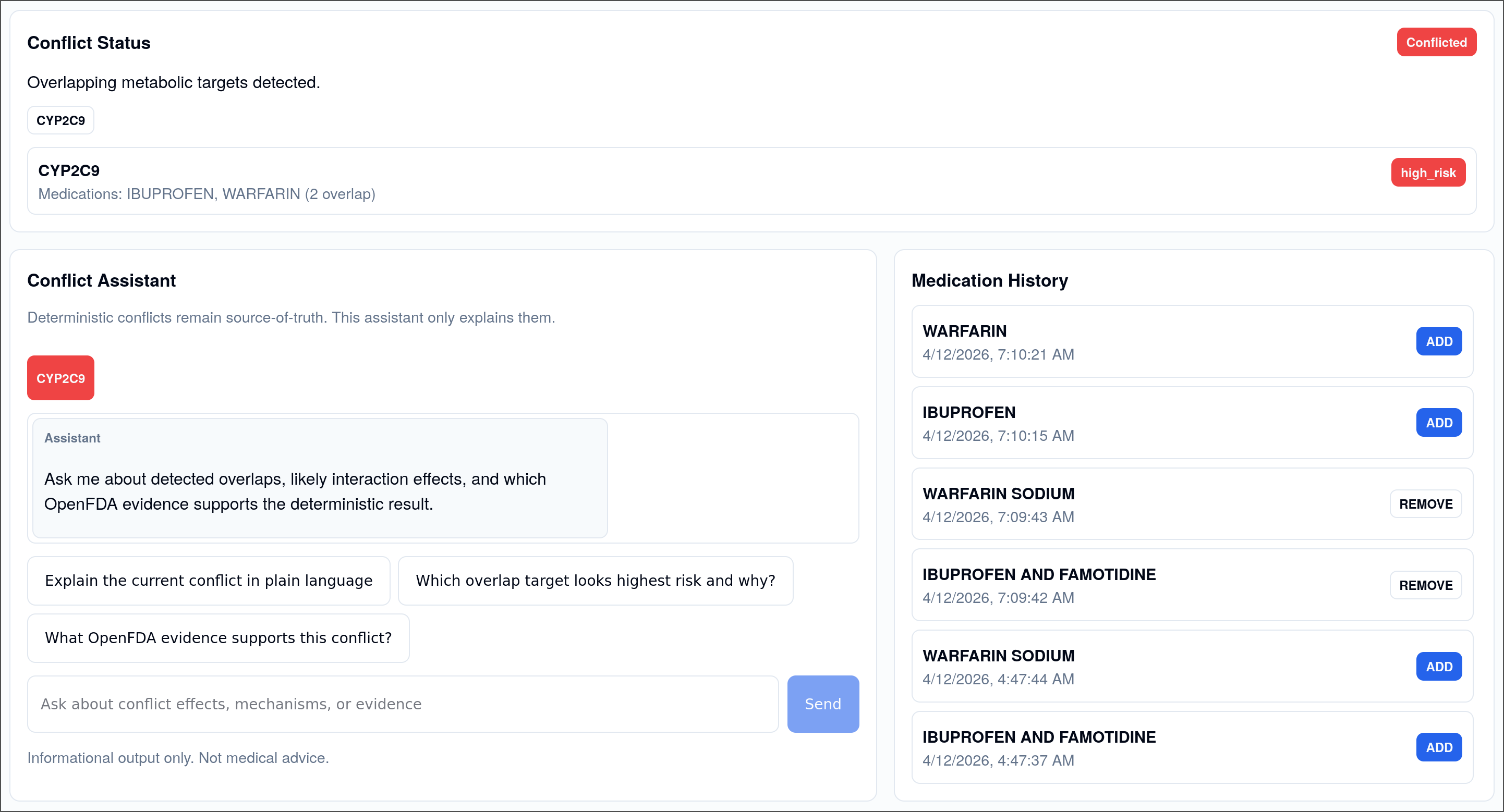Add WARFARIN SODIUM from 4:47:44 AM

[x=1438, y=666]
